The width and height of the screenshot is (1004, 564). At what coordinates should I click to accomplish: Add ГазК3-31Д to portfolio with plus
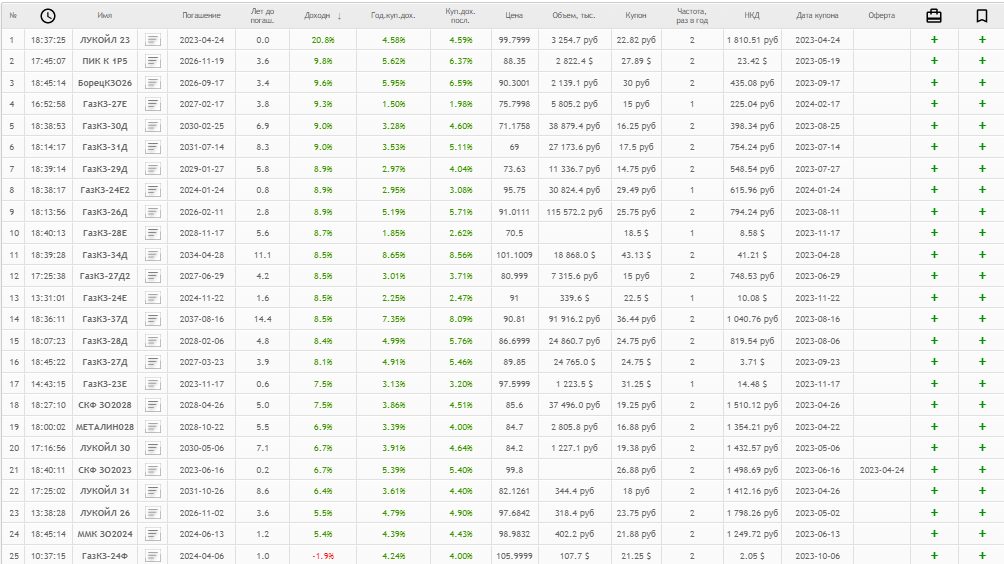(x=934, y=147)
